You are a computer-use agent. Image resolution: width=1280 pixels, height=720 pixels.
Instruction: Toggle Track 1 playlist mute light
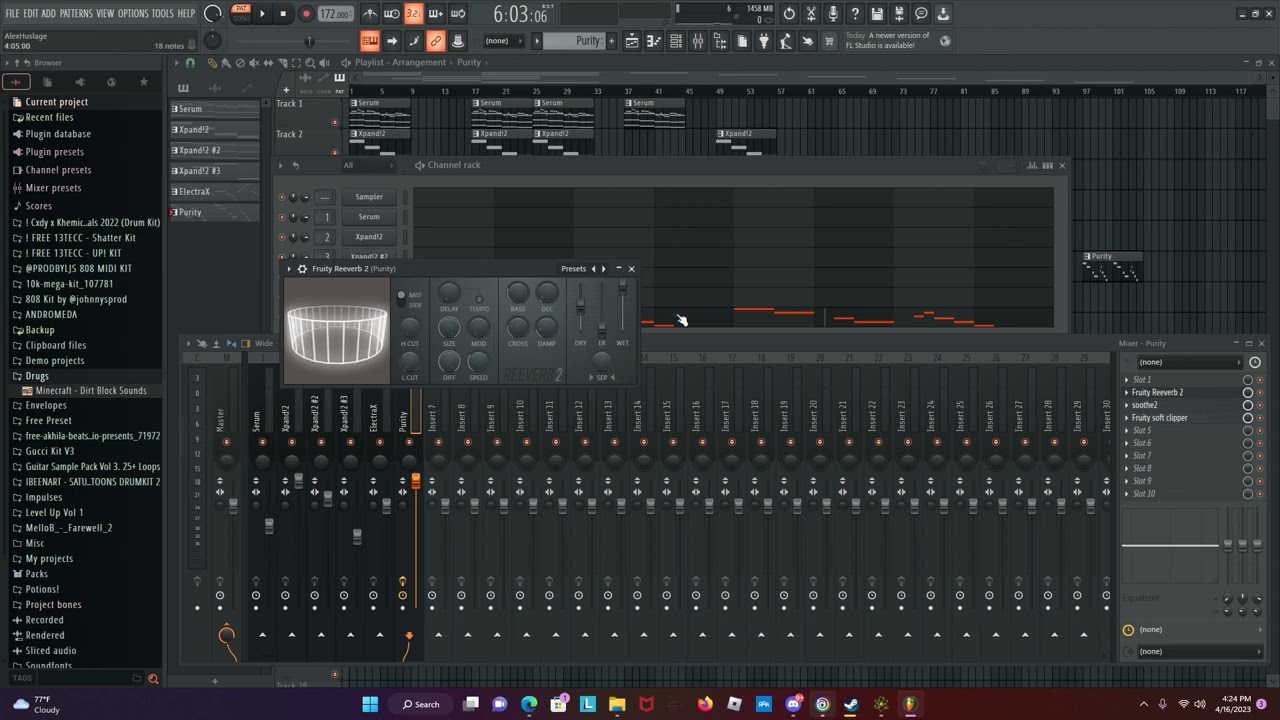[335, 122]
